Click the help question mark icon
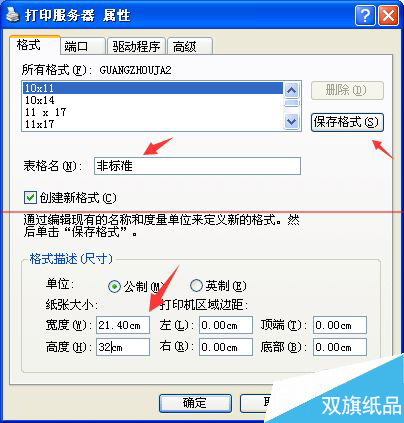This screenshot has height=423, width=404. pyautogui.click(x=365, y=15)
